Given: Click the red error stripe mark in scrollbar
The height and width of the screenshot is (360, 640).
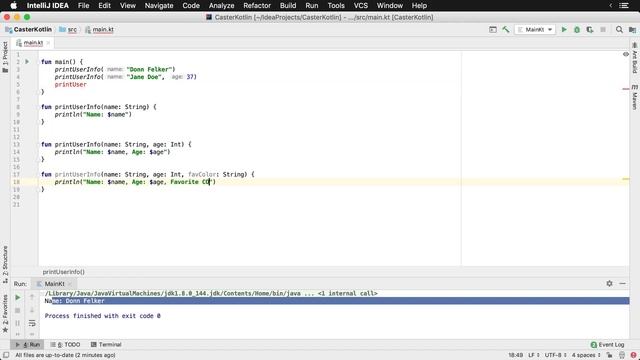Looking at the screenshot, I should [x=626, y=89].
